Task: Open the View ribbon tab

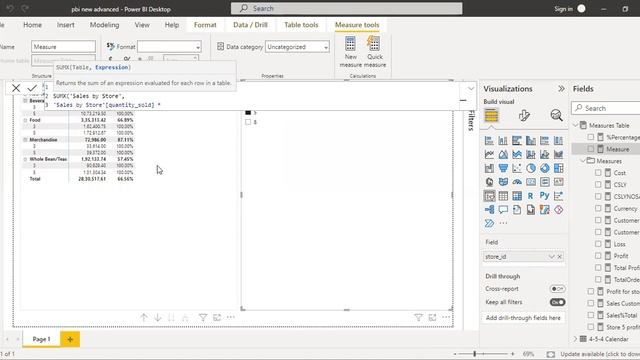Action: [x=142, y=25]
